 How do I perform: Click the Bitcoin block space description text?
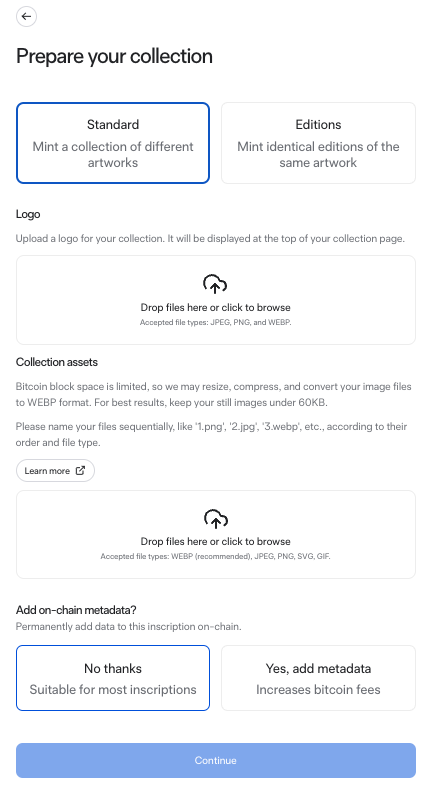tap(213, 395)
